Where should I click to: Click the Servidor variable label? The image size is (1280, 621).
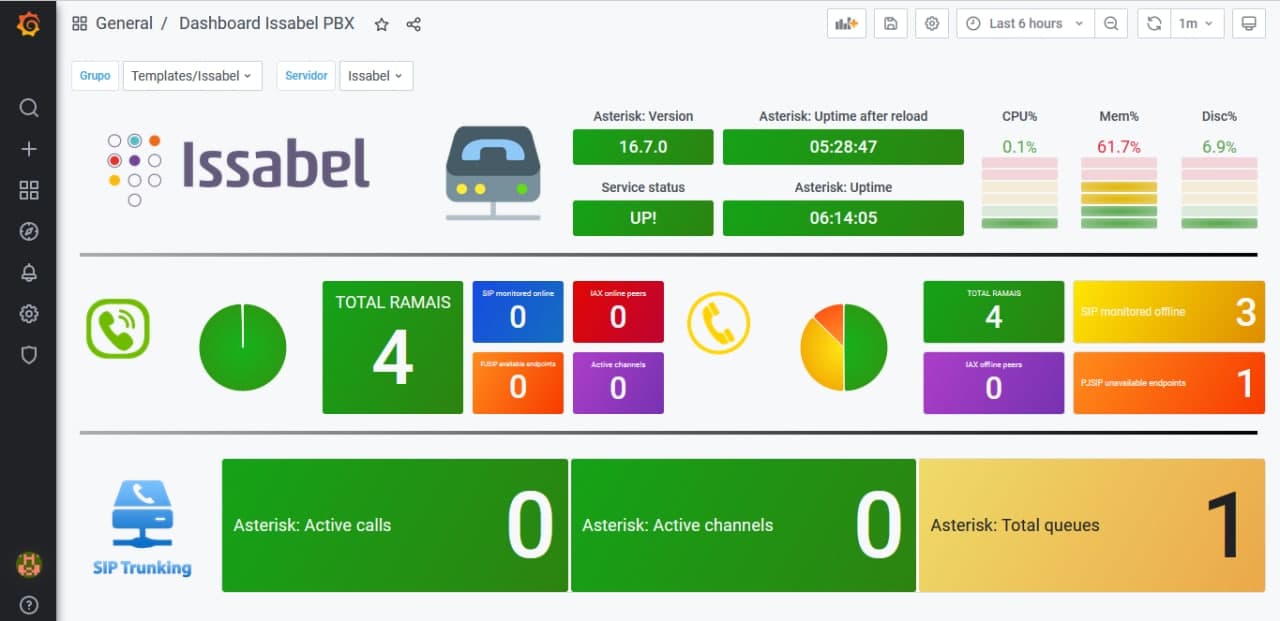pyautogui.click(x=306, y=76)
